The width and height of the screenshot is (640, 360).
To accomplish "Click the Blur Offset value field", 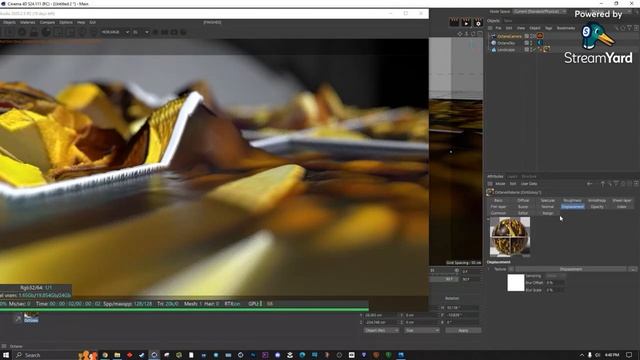I will 555,282.
